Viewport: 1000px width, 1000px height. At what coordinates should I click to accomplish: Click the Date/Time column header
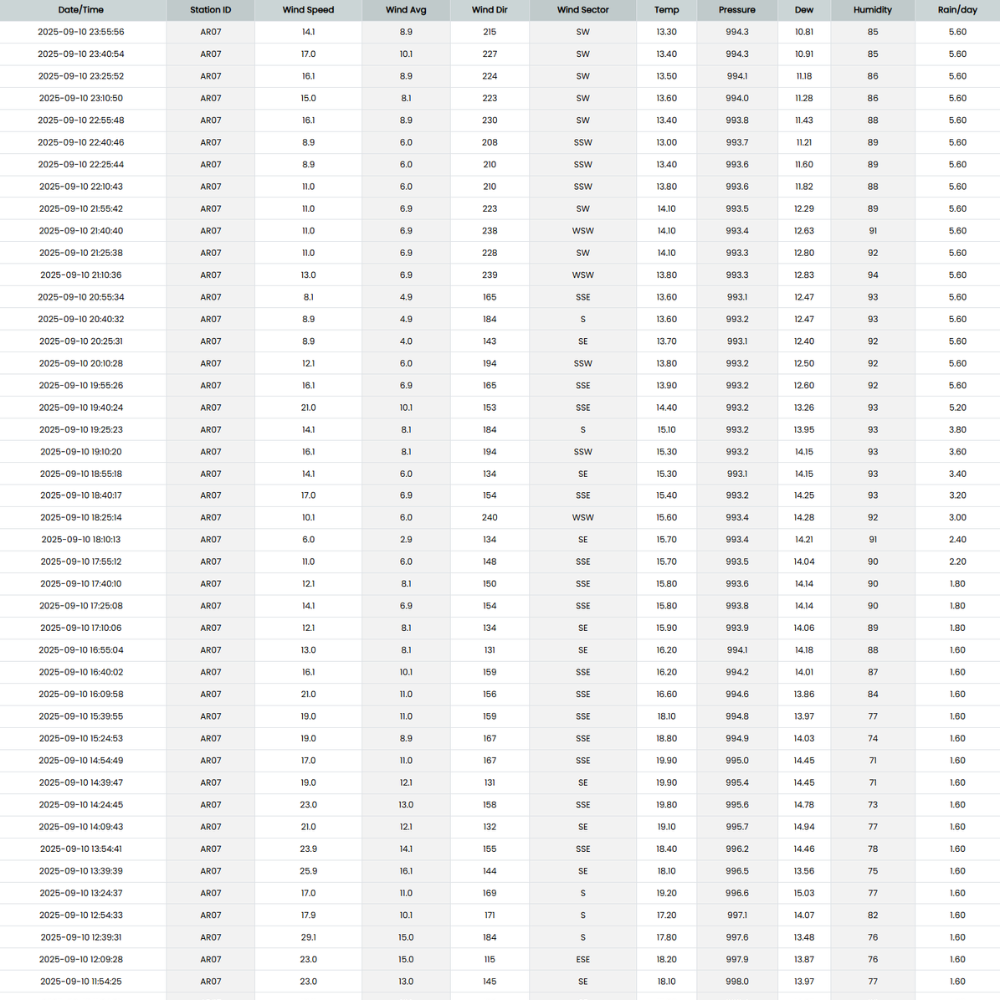(x=81, y=10)
